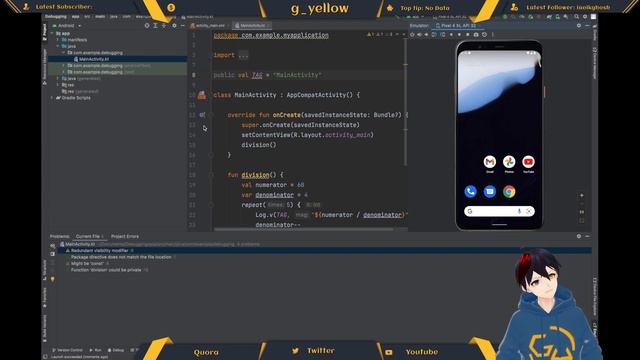
Task: Open the Gmail app on the emulator
Action: click(x=489, y=162)
